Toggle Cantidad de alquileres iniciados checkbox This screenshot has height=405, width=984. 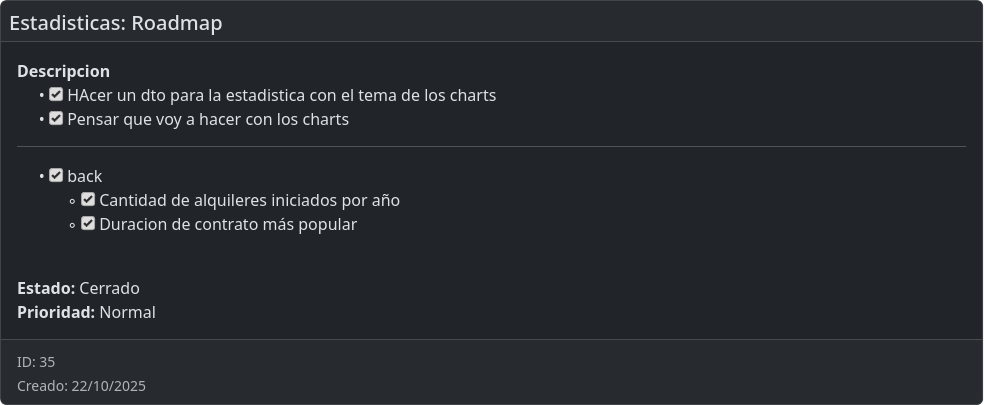tap(88, 199)
